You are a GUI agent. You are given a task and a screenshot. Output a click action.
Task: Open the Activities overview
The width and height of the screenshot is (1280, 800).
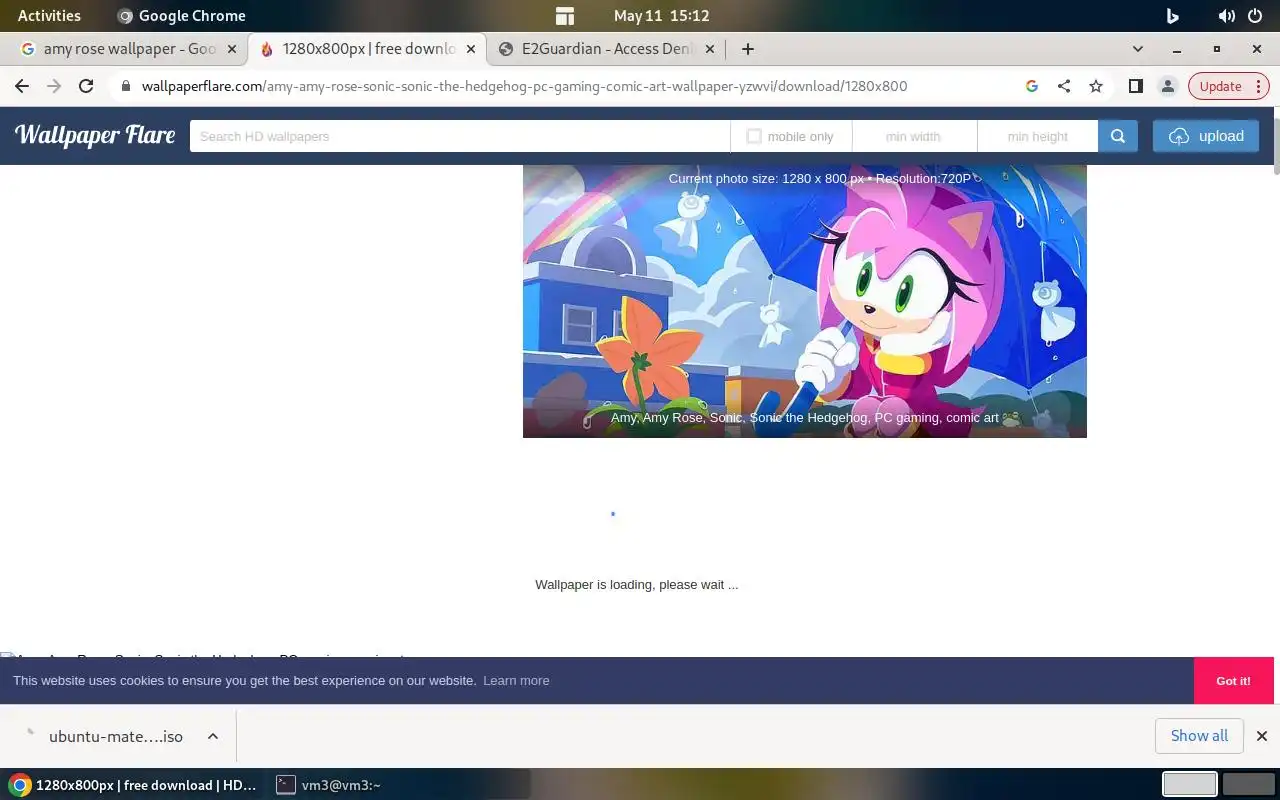(x=49, y=15)
